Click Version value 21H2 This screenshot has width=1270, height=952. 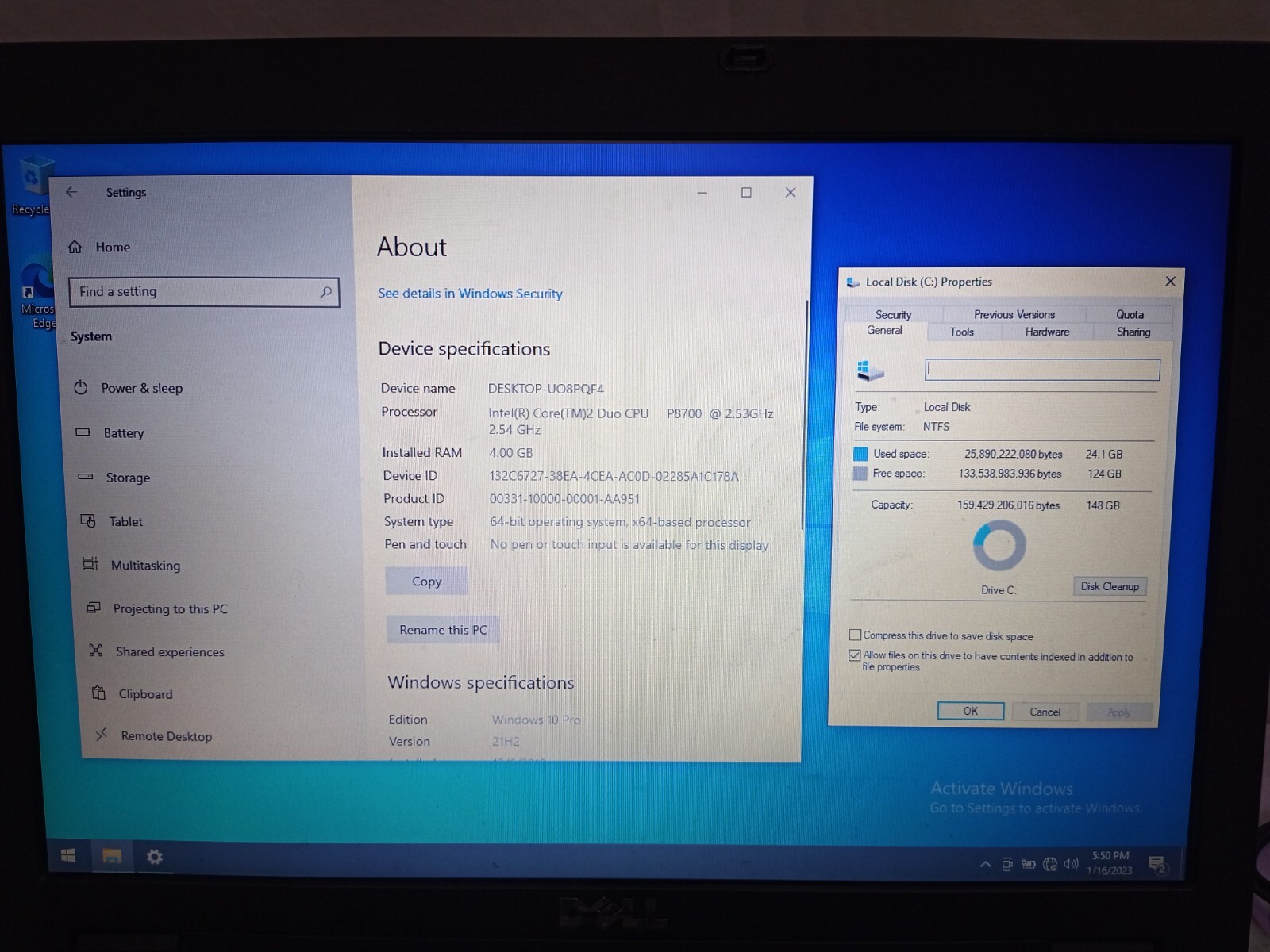click(505, 742)
